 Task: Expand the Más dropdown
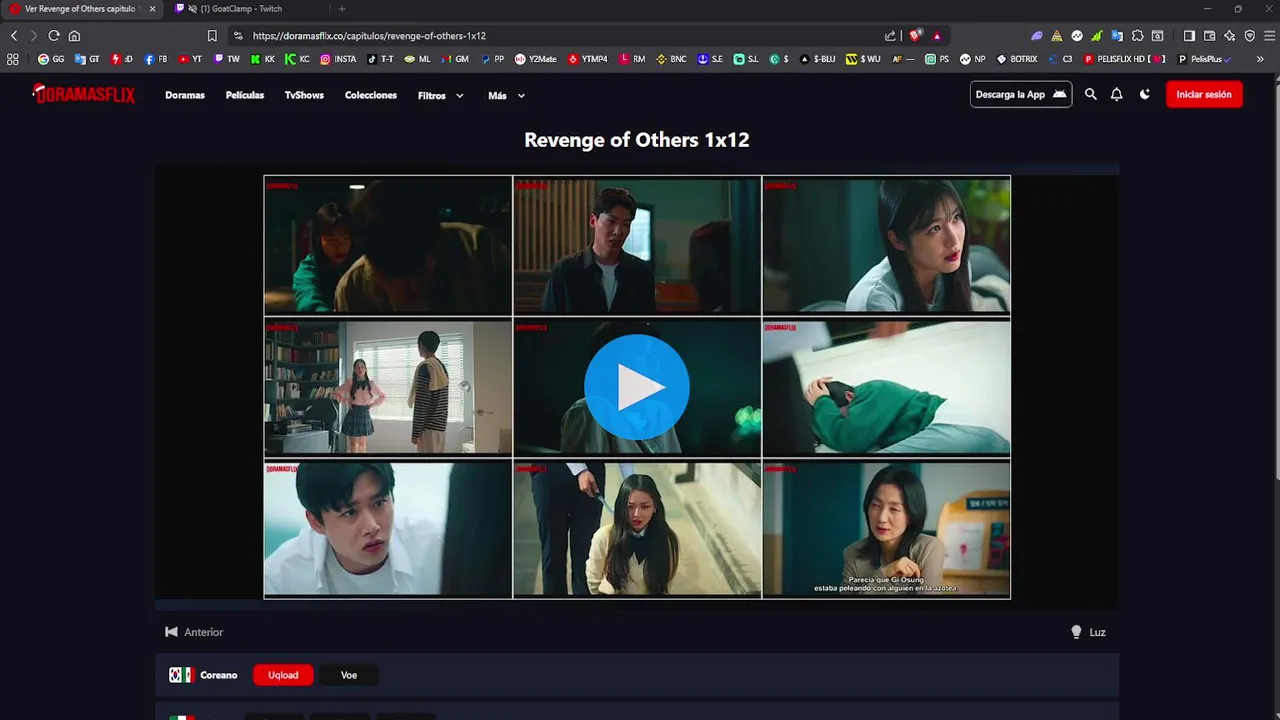point(506,96)
